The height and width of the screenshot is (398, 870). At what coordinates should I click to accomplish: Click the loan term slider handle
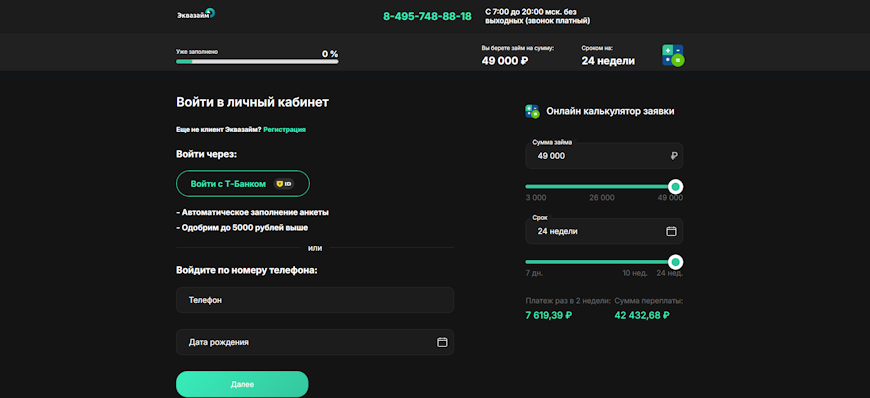tap(675, 262)
